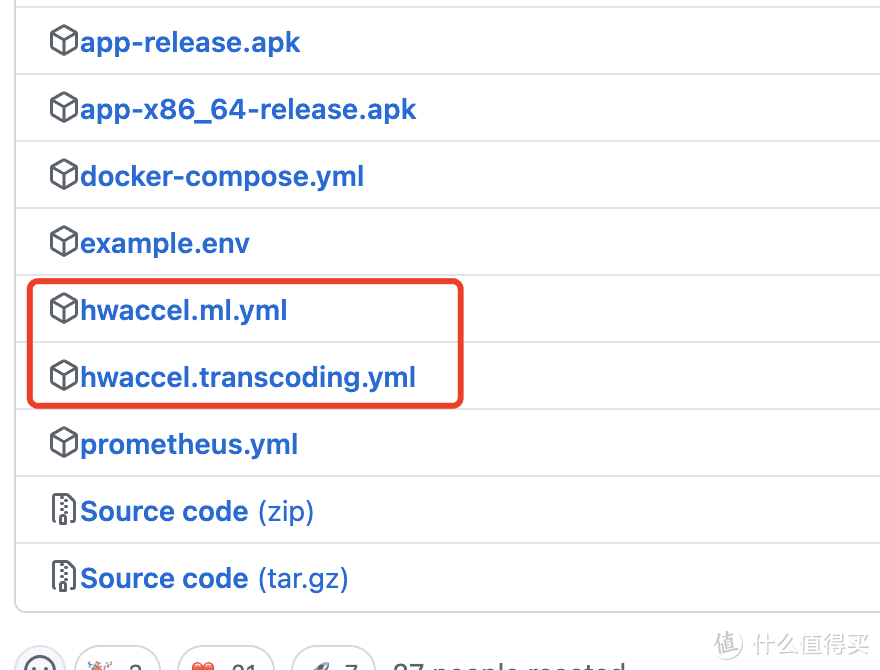The image size is (880, 670).
Task: Click package icon beside prometheus.yml
Action: (63, 442)
